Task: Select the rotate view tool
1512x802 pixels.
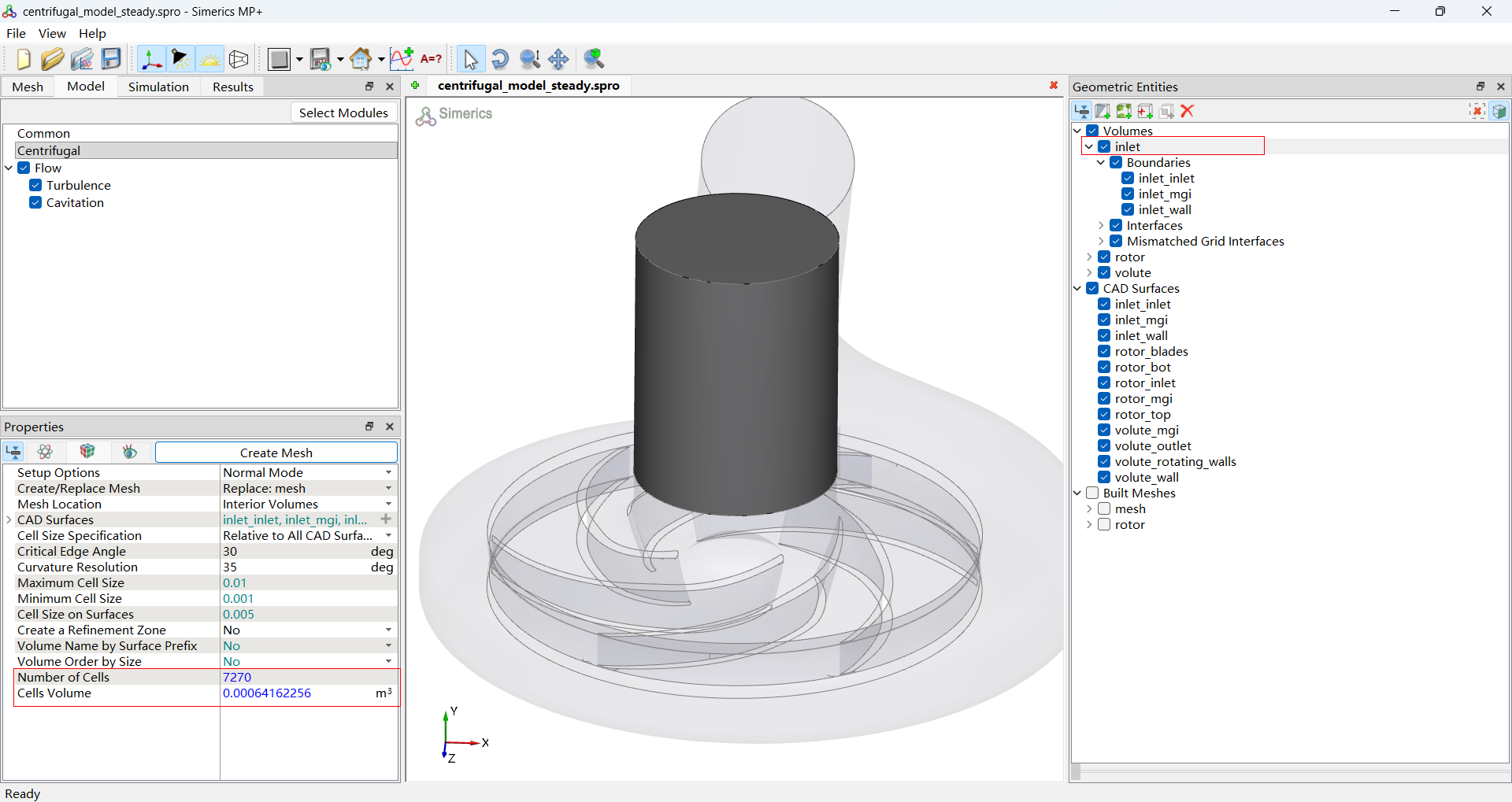Action: 499,59
